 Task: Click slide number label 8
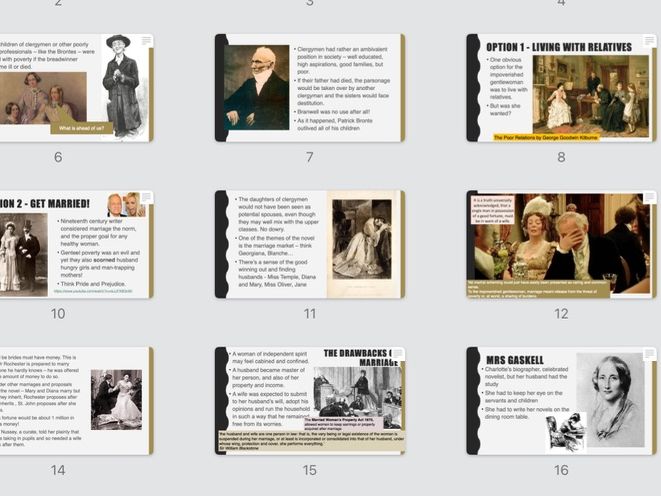(x=562, y=157)
